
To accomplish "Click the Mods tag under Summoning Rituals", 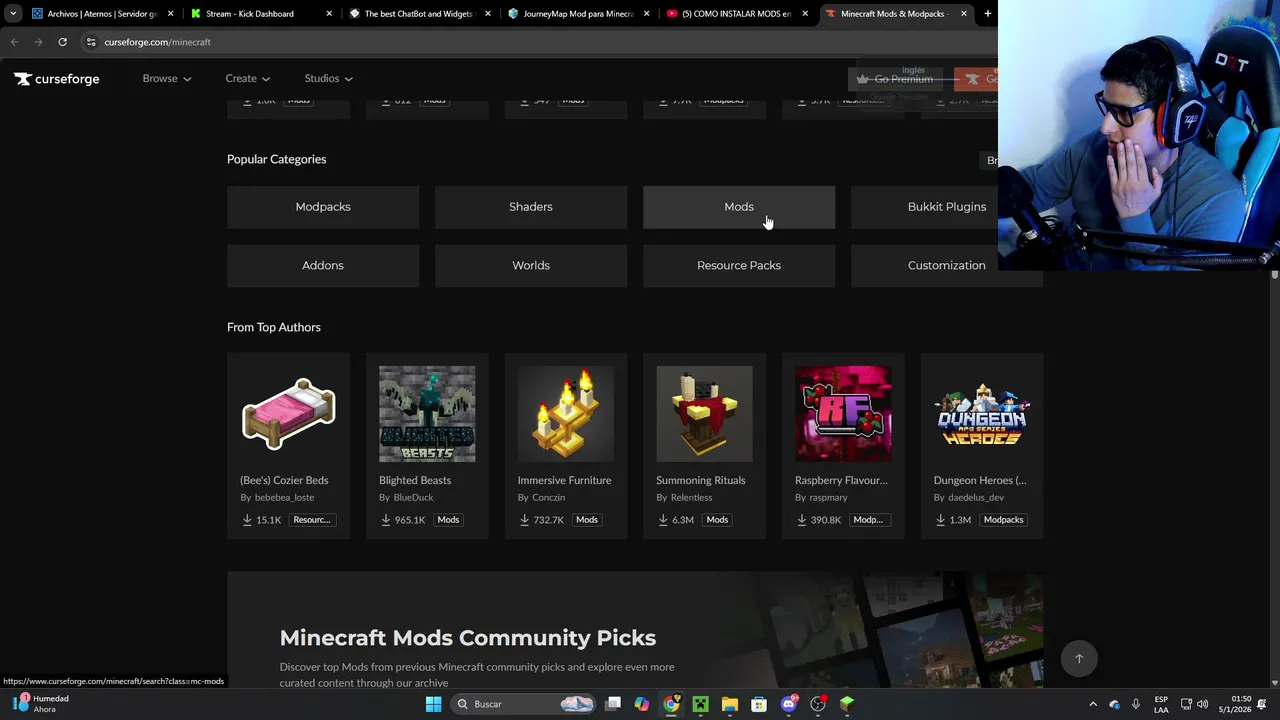I will point(717,520).
